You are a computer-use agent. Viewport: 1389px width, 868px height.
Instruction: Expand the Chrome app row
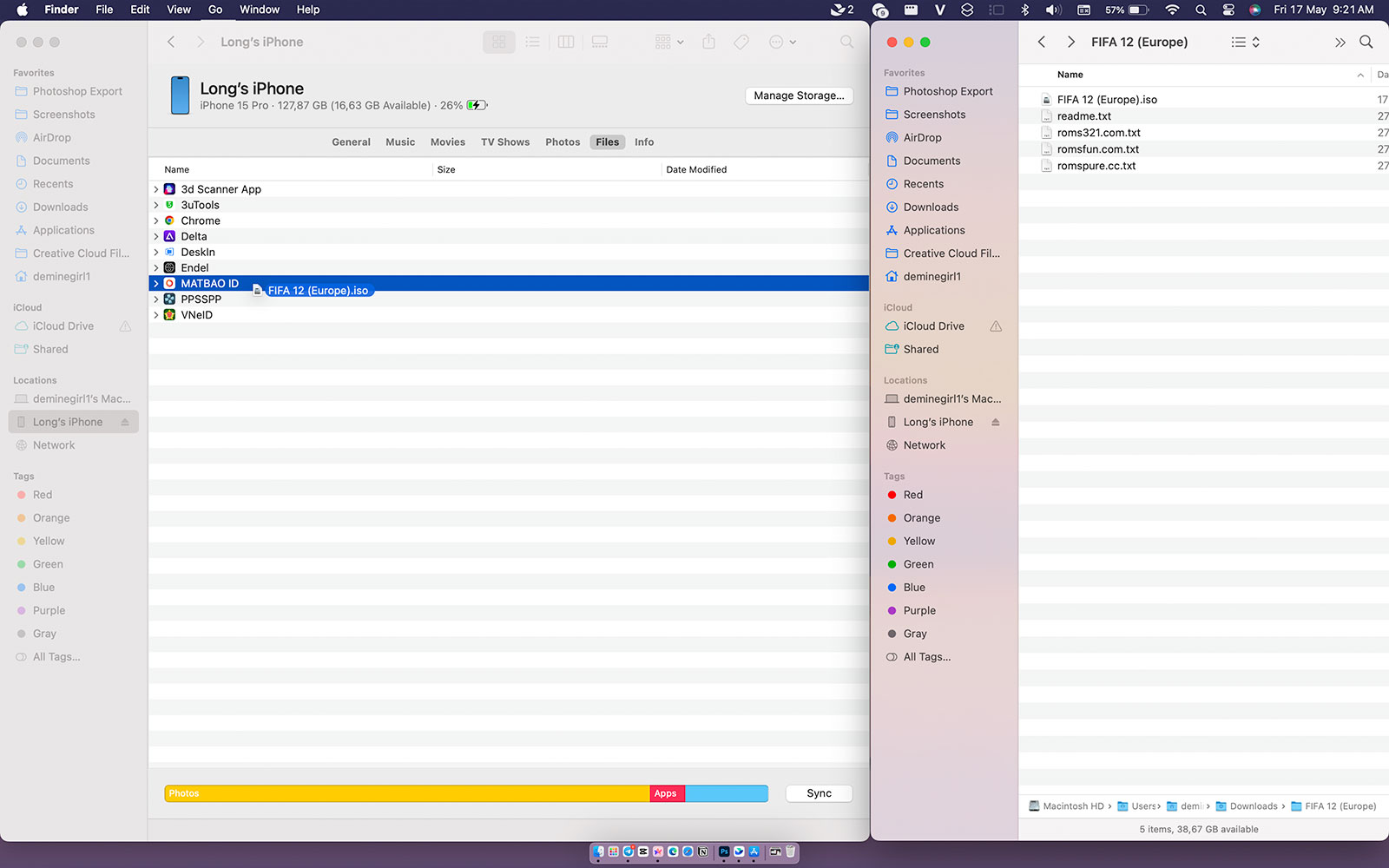pos(156,220)
